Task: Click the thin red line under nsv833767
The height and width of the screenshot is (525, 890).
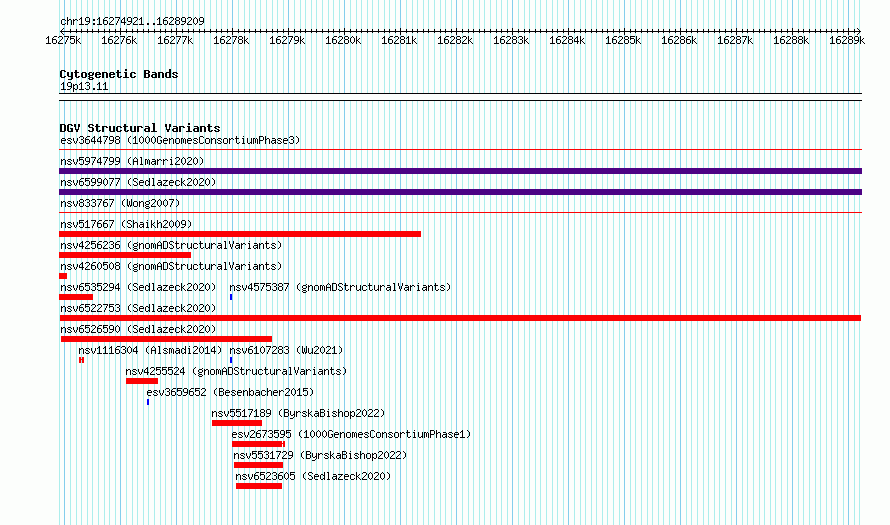Action: [460, 213]
